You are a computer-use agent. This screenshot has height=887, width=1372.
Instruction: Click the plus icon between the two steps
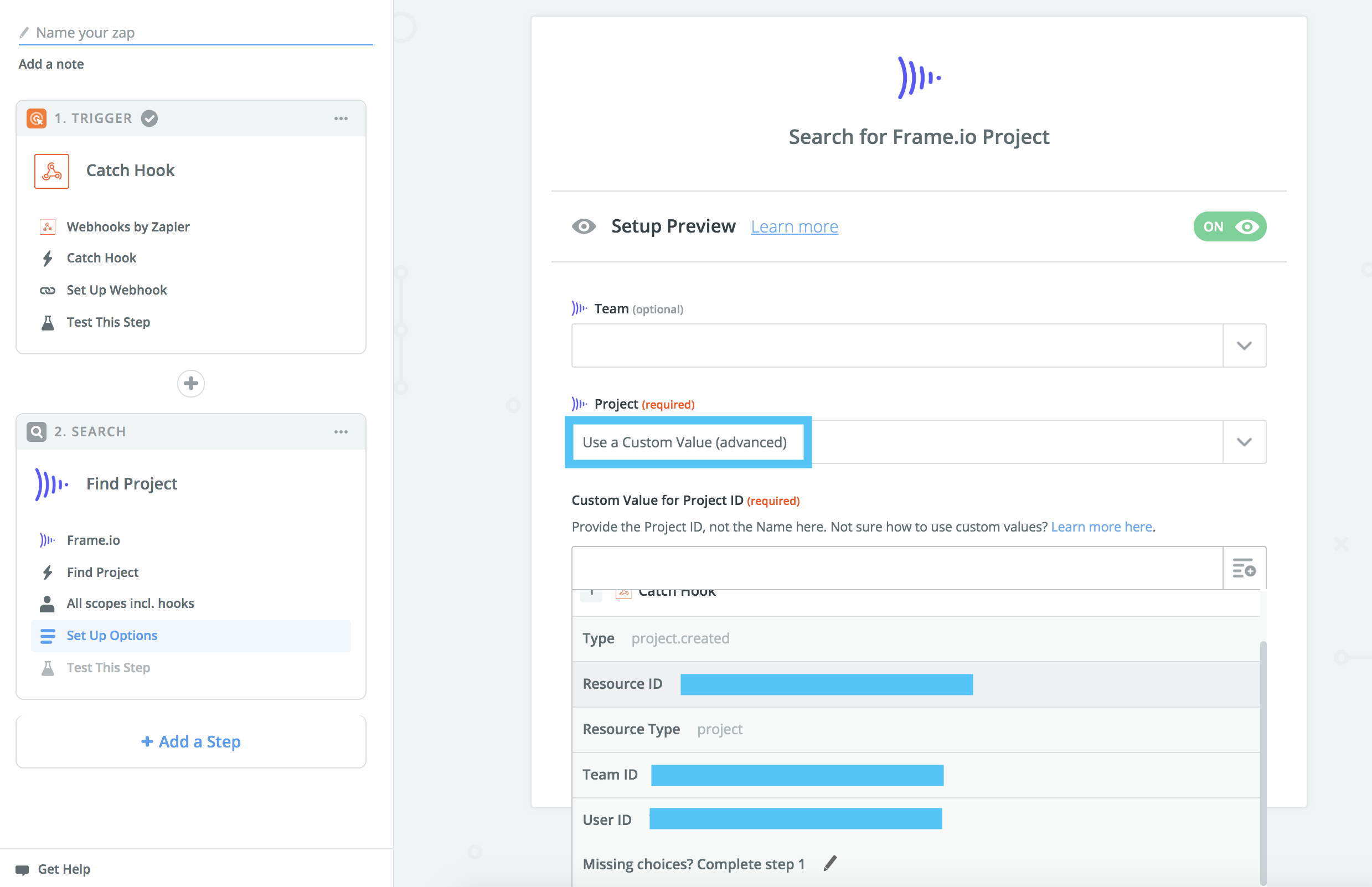tap(190, 383)
